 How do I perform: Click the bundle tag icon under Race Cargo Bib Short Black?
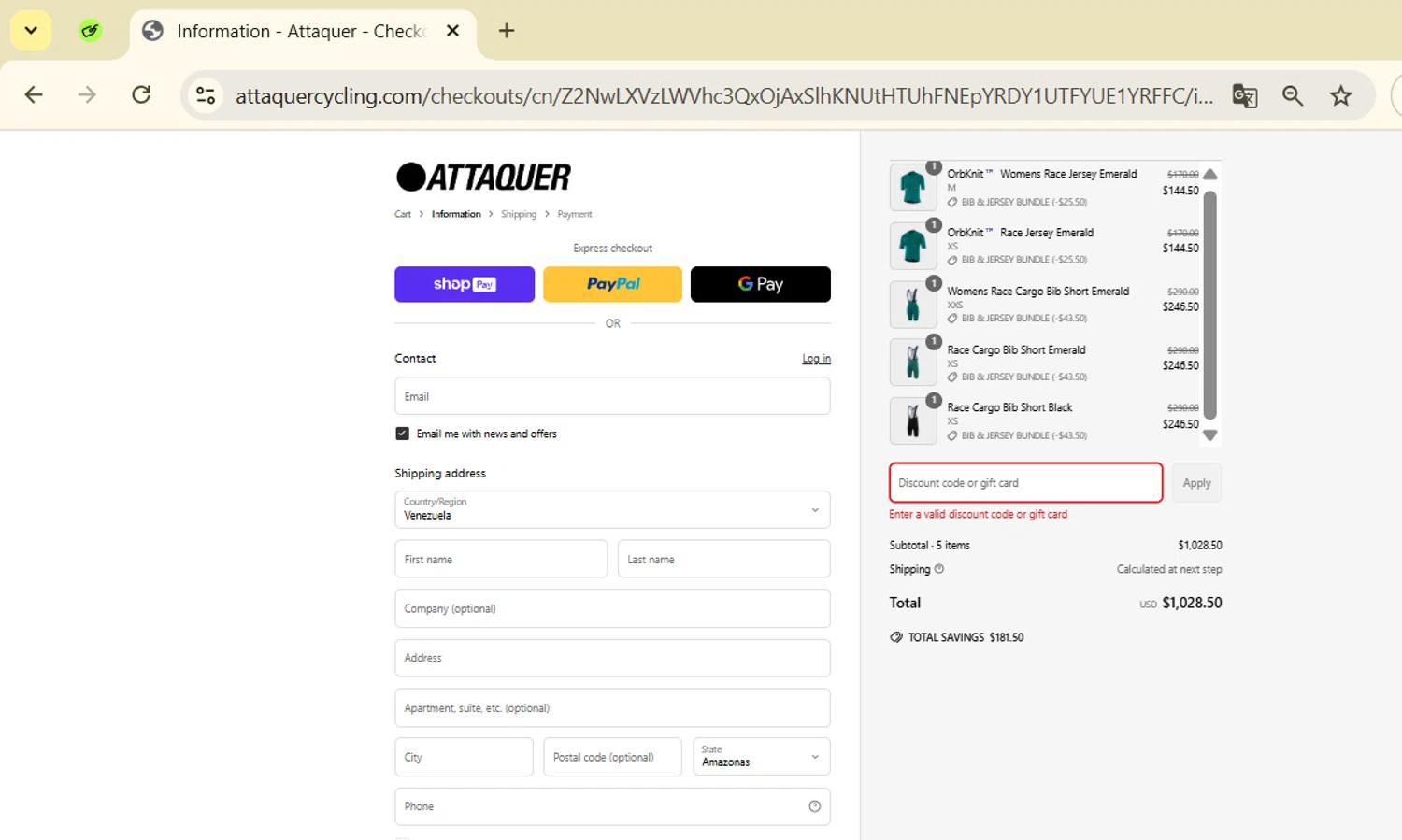[952, 435]
